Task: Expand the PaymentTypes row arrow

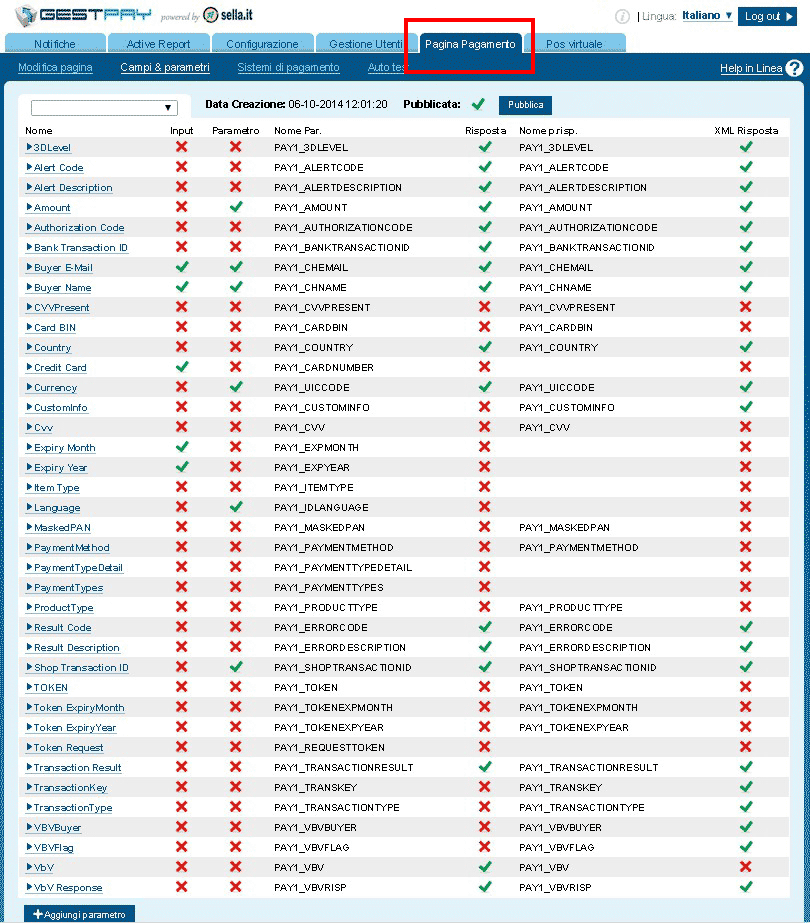Action: coord(29,587)
